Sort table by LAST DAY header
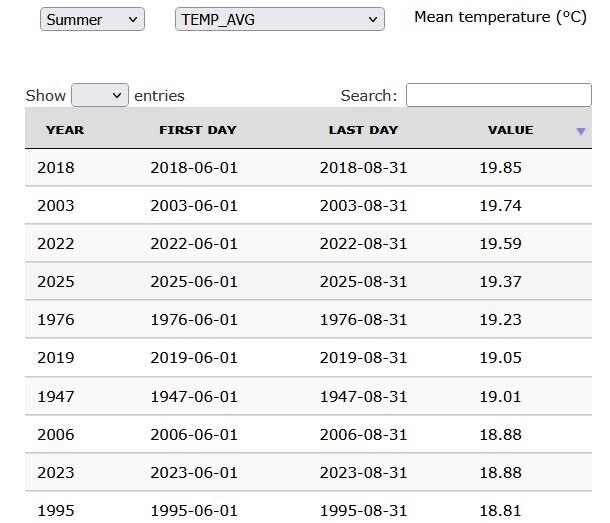Screen dimensions: 610x523 [x=363, y=130]
